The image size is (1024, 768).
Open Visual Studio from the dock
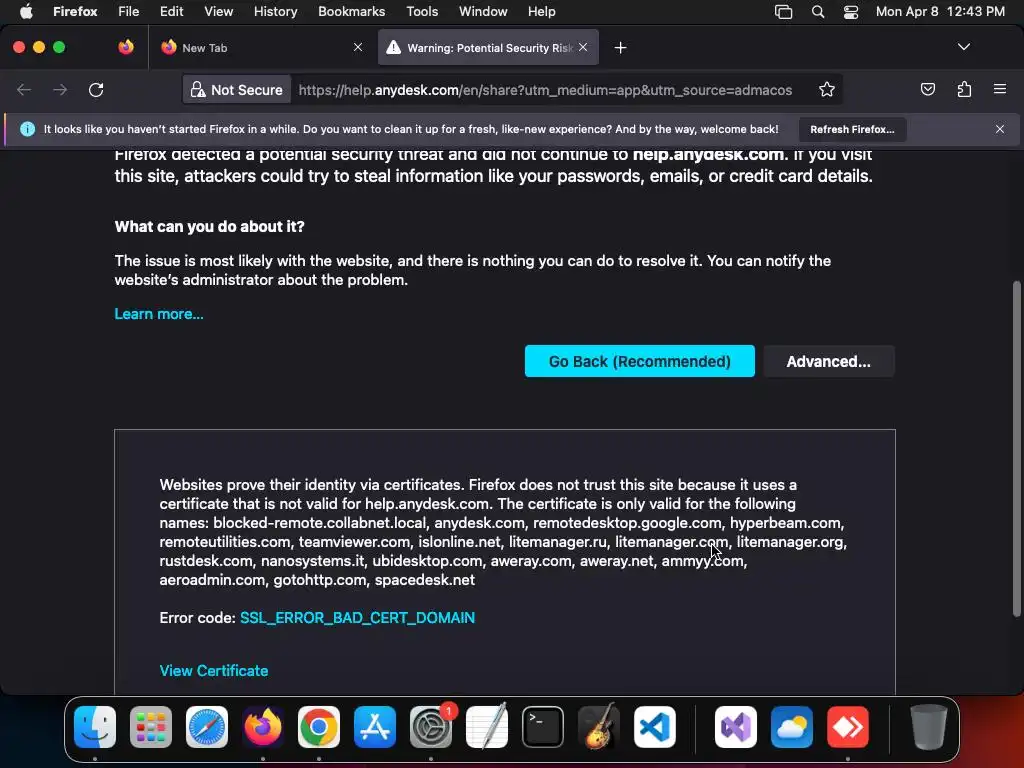[736, 727]
